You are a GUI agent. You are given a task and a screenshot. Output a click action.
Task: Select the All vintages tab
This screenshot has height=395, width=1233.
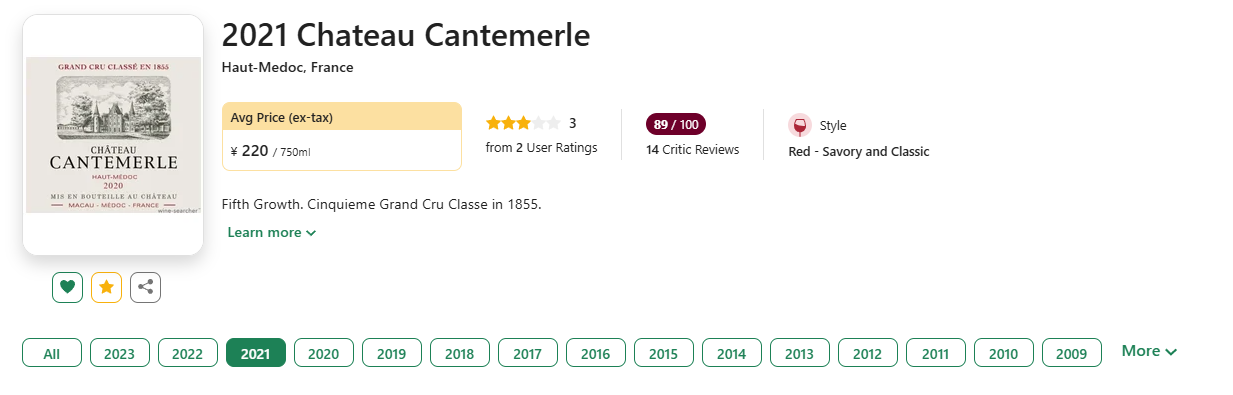click(52, 353)
